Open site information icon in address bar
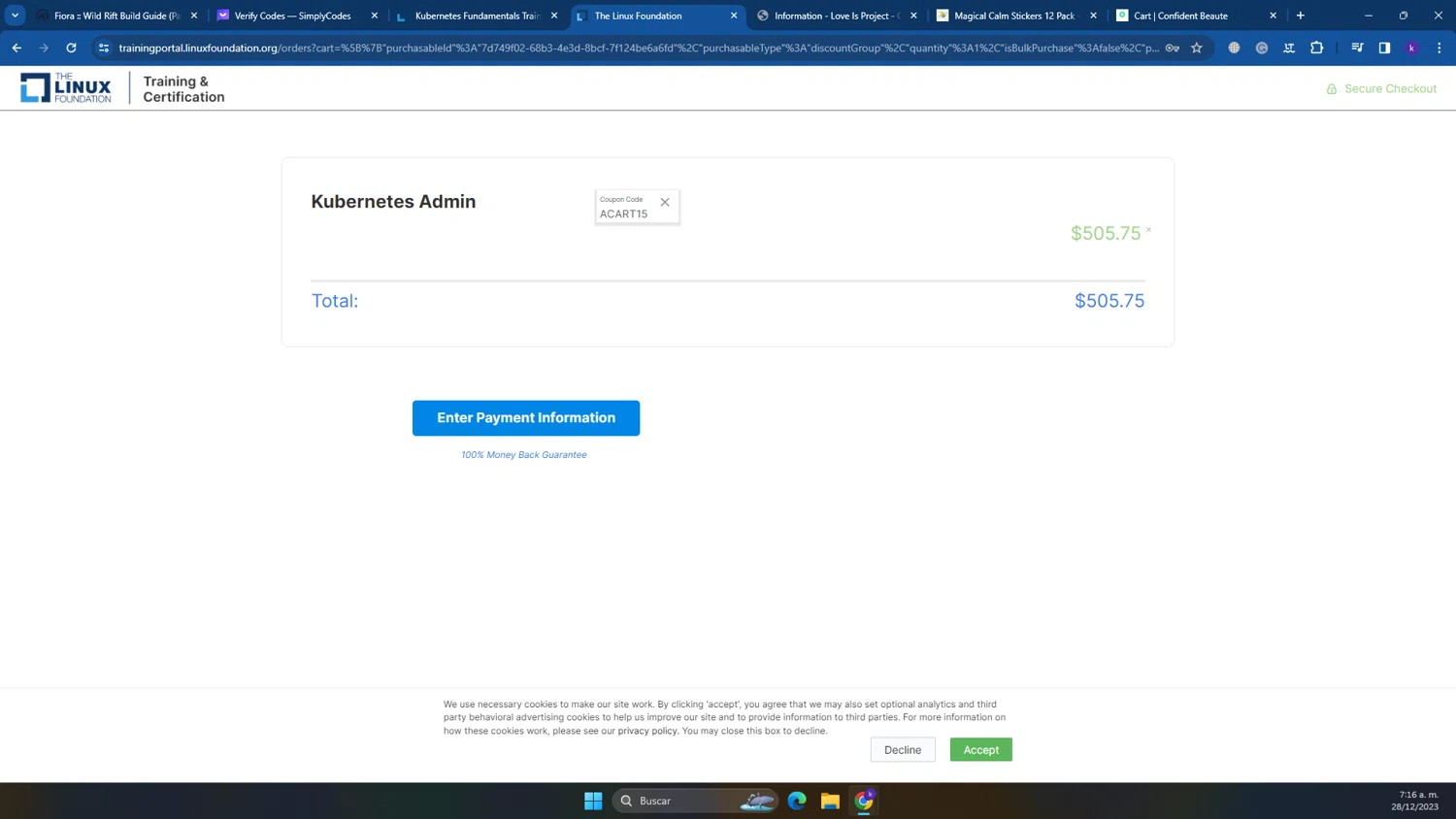The height and width of the screenshot is (819, 1456). [104, 48]
